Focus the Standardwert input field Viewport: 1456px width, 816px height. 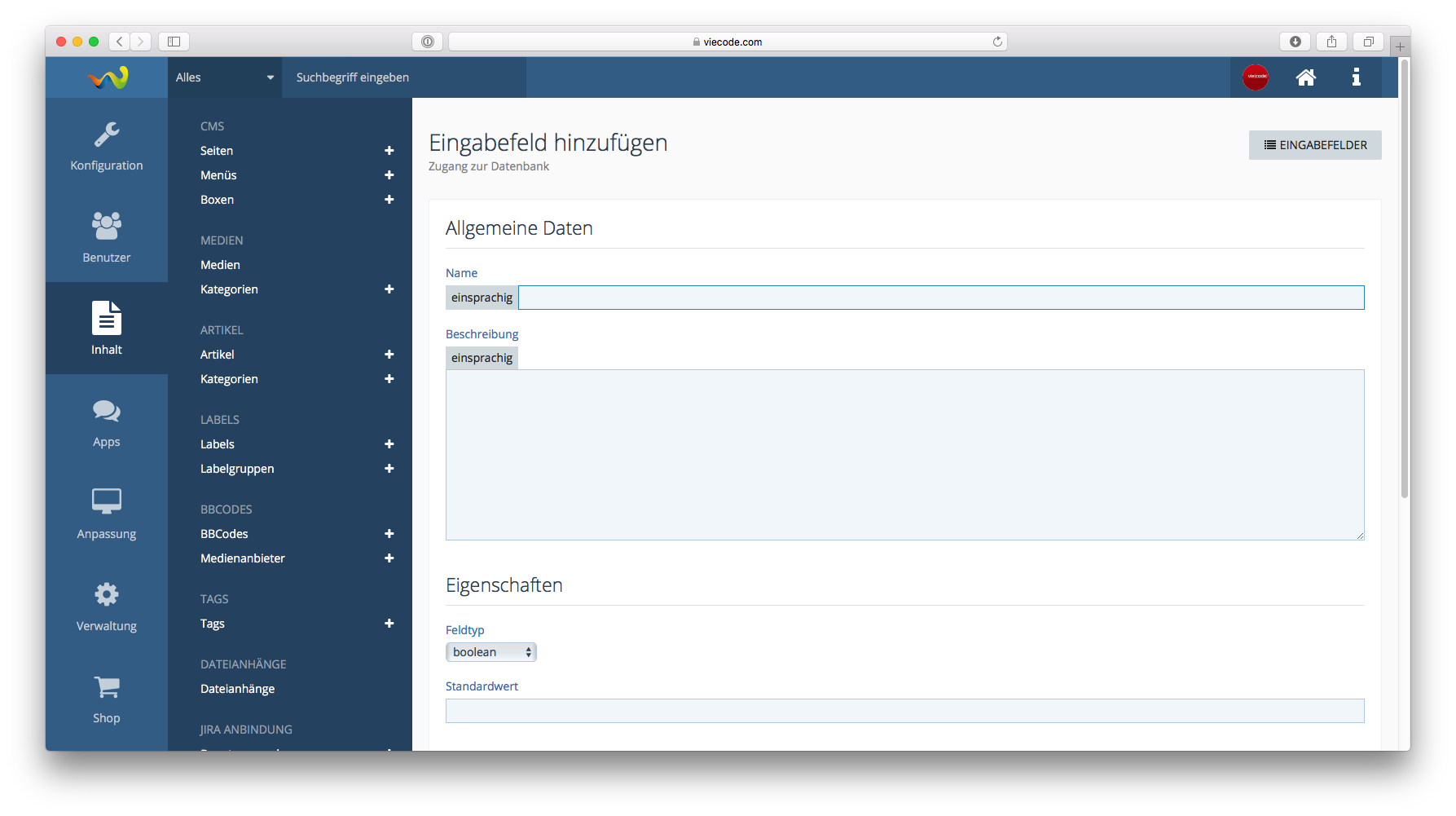coord(904,711)
